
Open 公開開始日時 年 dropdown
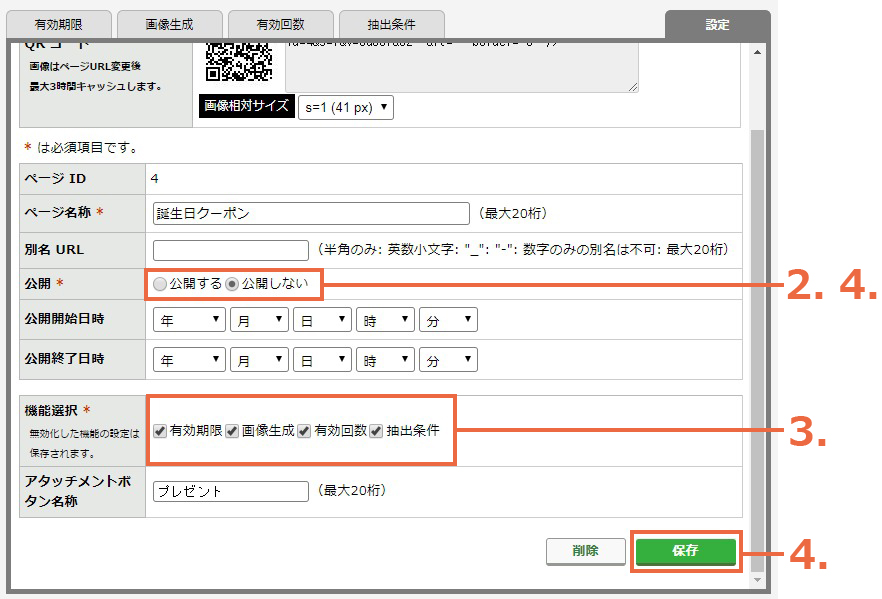pos(189,319)
